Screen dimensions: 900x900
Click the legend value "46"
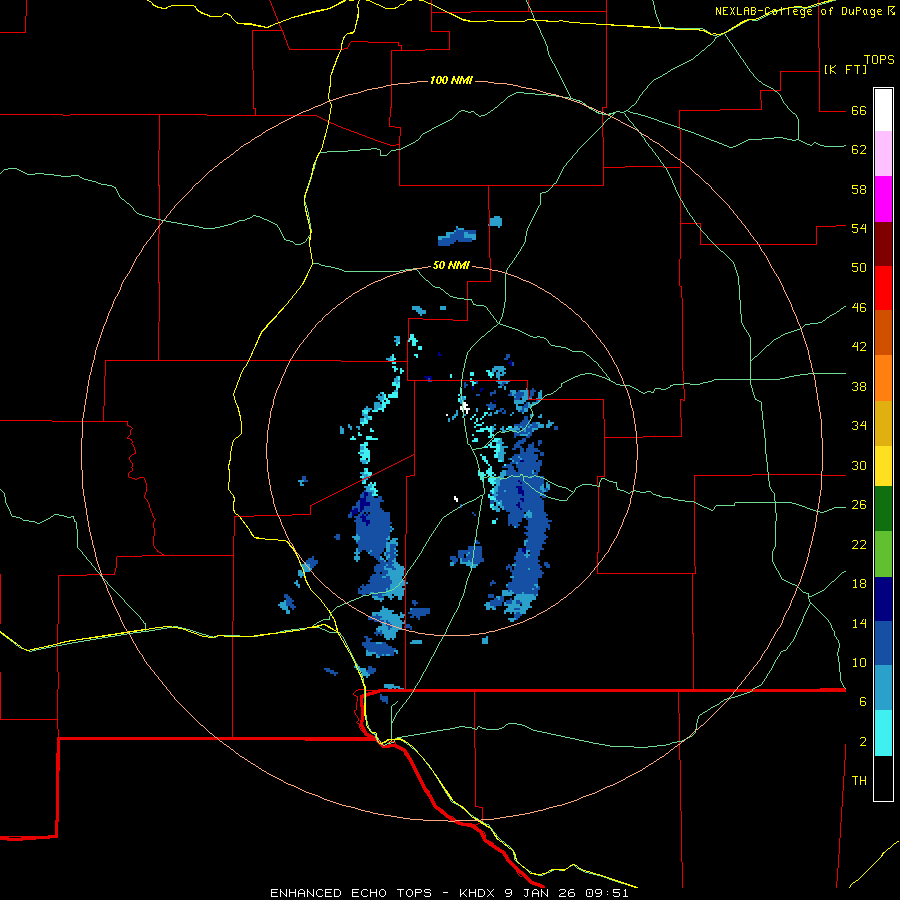[859, 308]
